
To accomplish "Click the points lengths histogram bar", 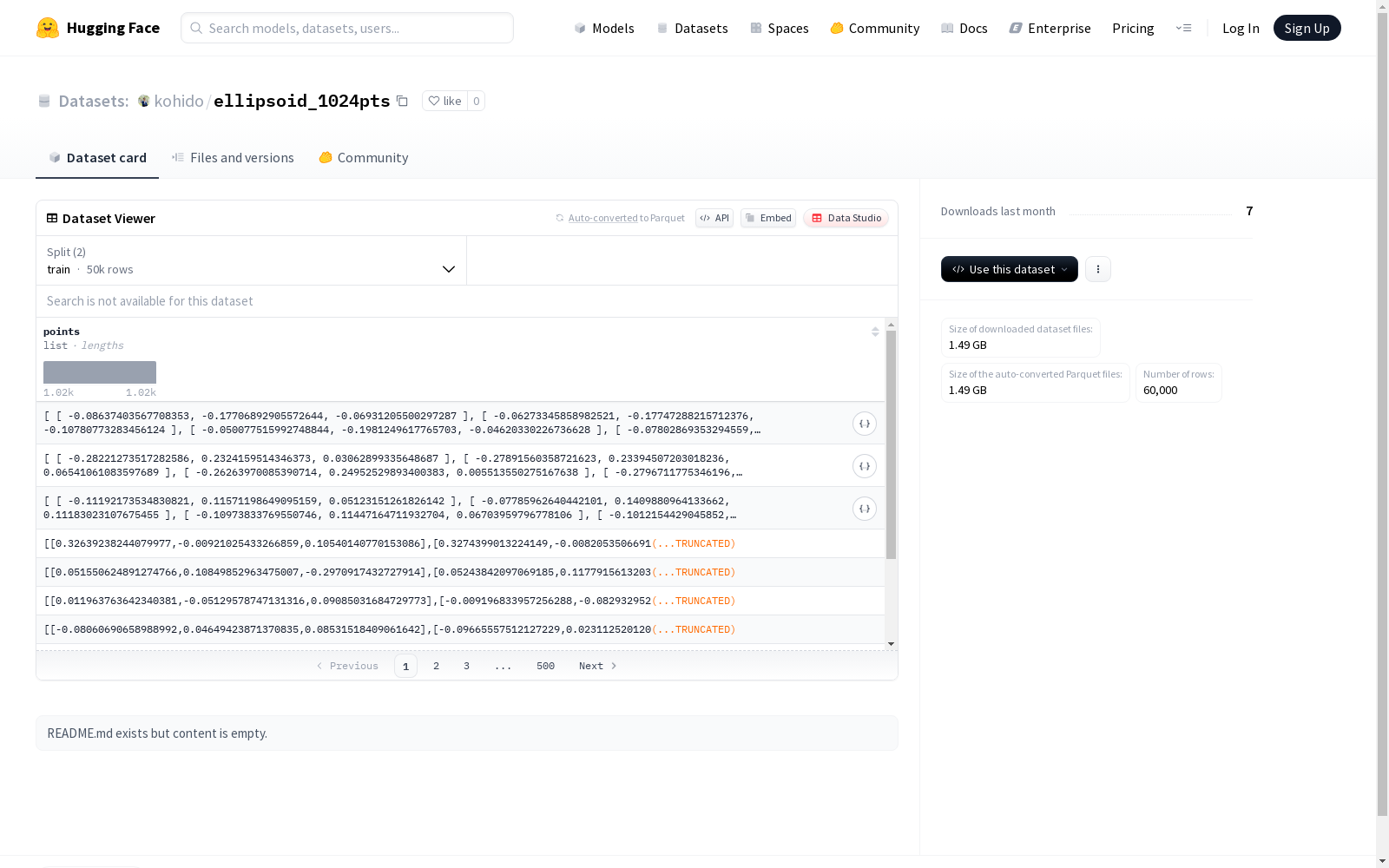I will [x=100, y=372].
